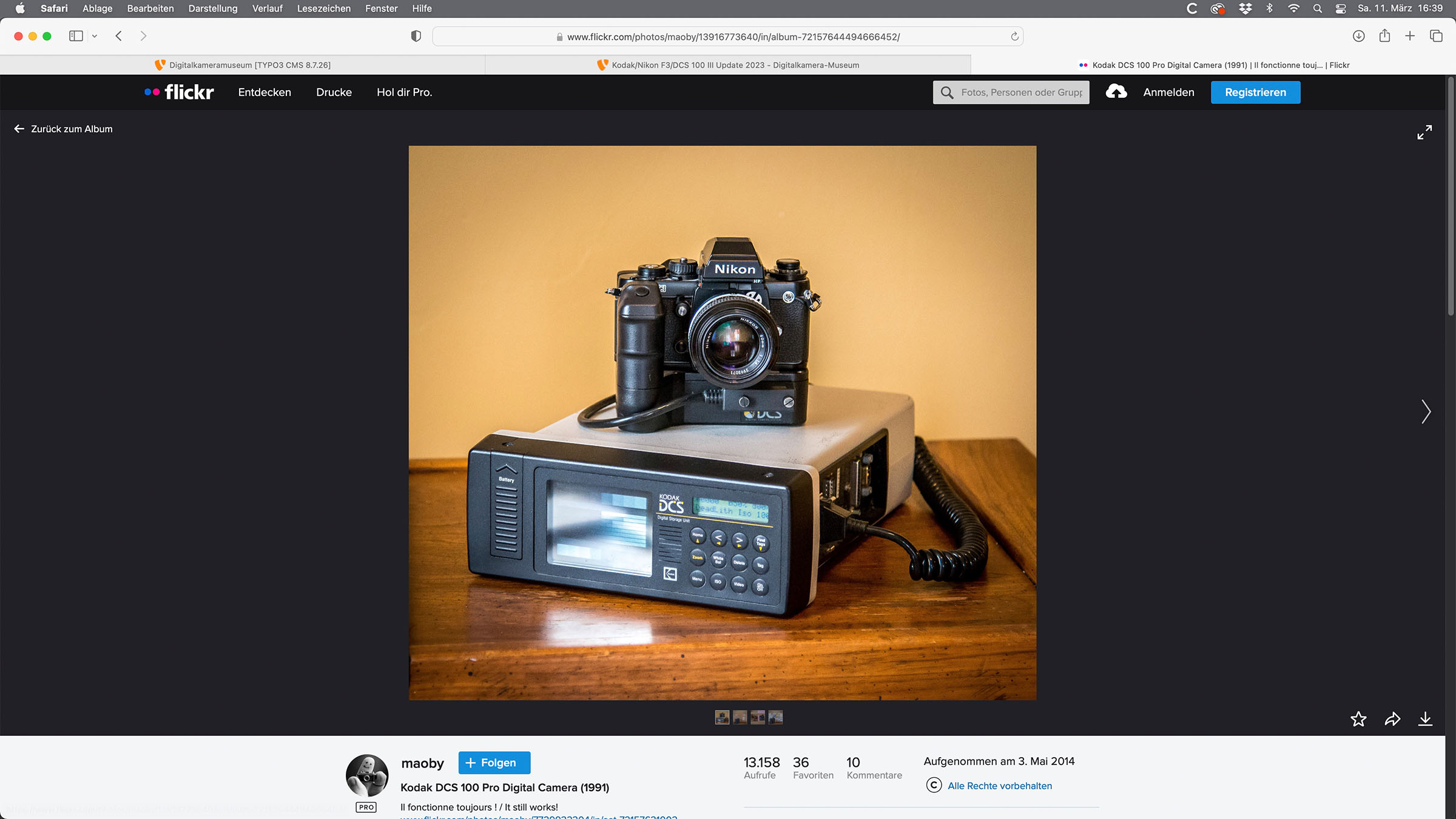The image size is (1456, 819).
Task: Go to next photo with right chevron
Action: (1426, 411)
